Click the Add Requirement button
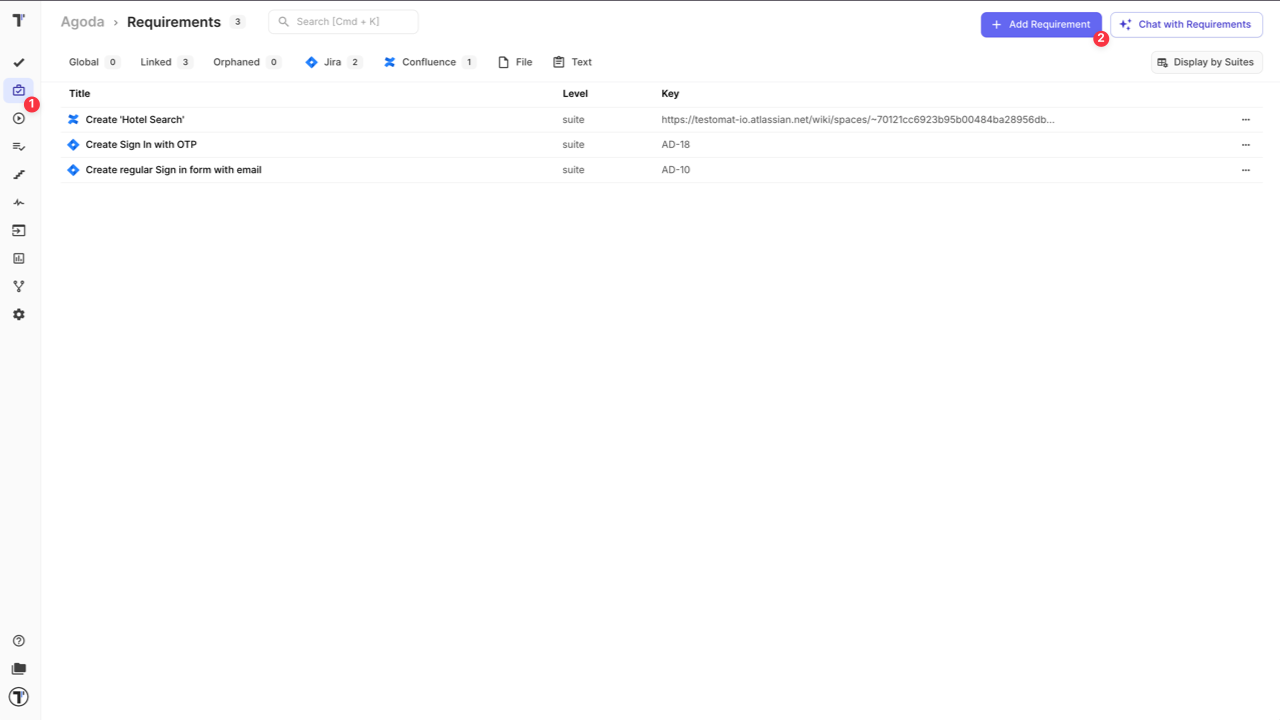This screenshot has width=1280, height=720. click(1040, 24)
